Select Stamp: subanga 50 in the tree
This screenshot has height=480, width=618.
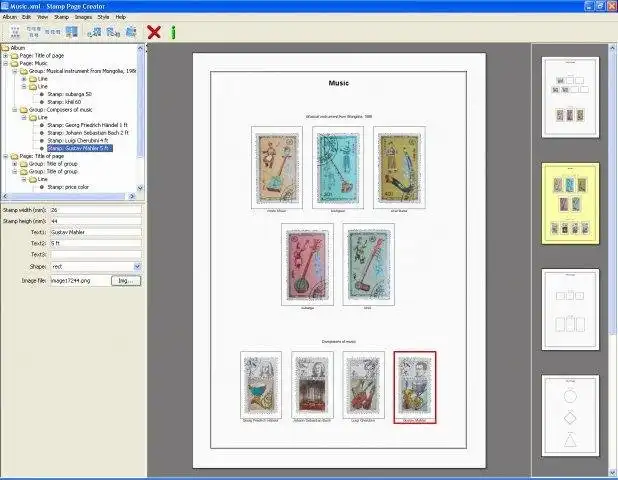[x=69, y=95]
